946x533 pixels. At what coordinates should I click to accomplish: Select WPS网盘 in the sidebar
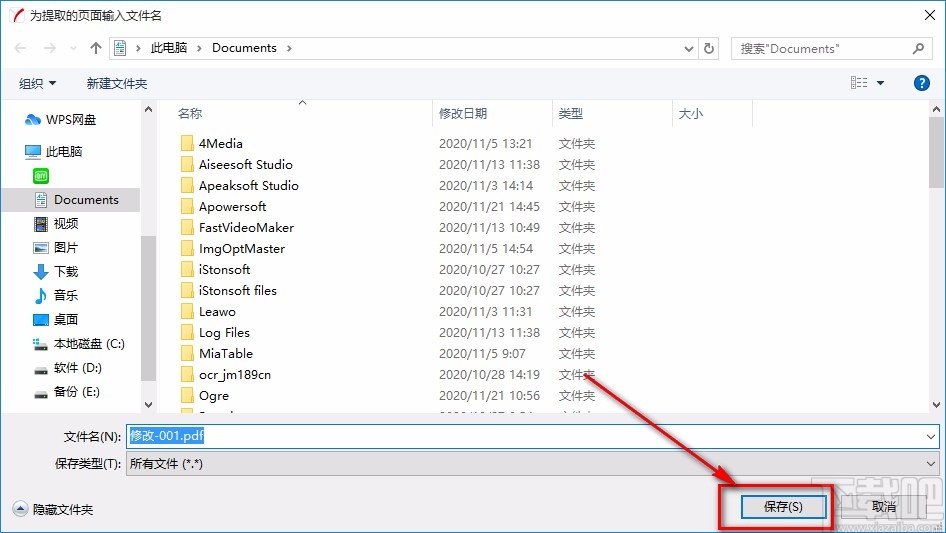tap(60, 120)
